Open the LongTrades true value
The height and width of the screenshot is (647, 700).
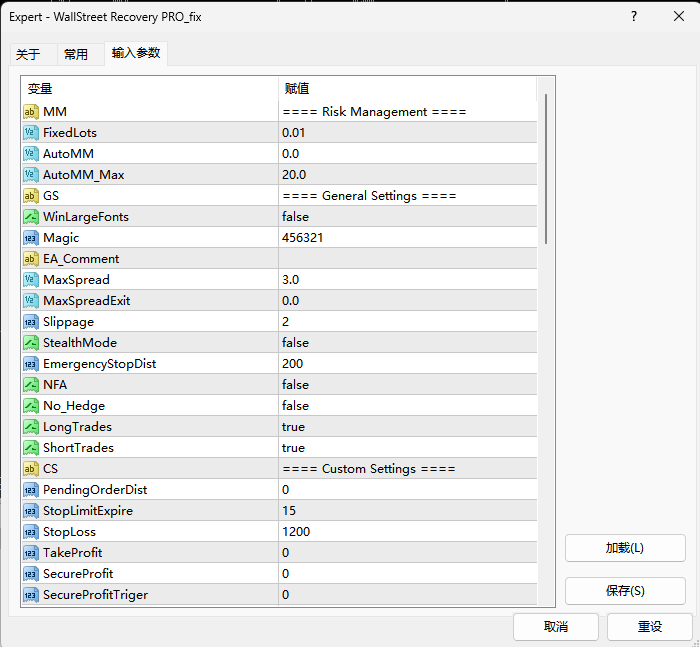(408, 426)
